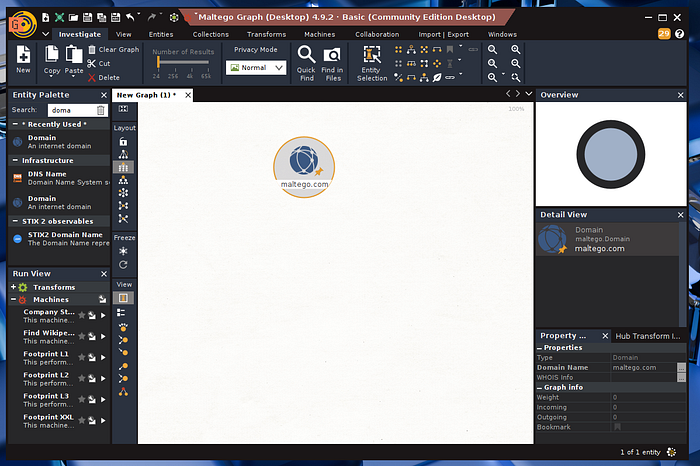This screenshot has width=700, height=466.
Task: Close the Entity Palette panel
Action: point(104,95)
